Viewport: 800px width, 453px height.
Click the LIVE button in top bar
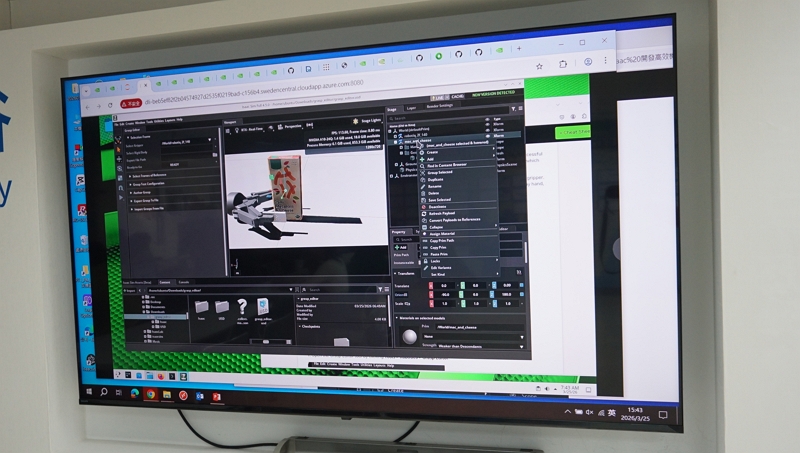[439, 97]
